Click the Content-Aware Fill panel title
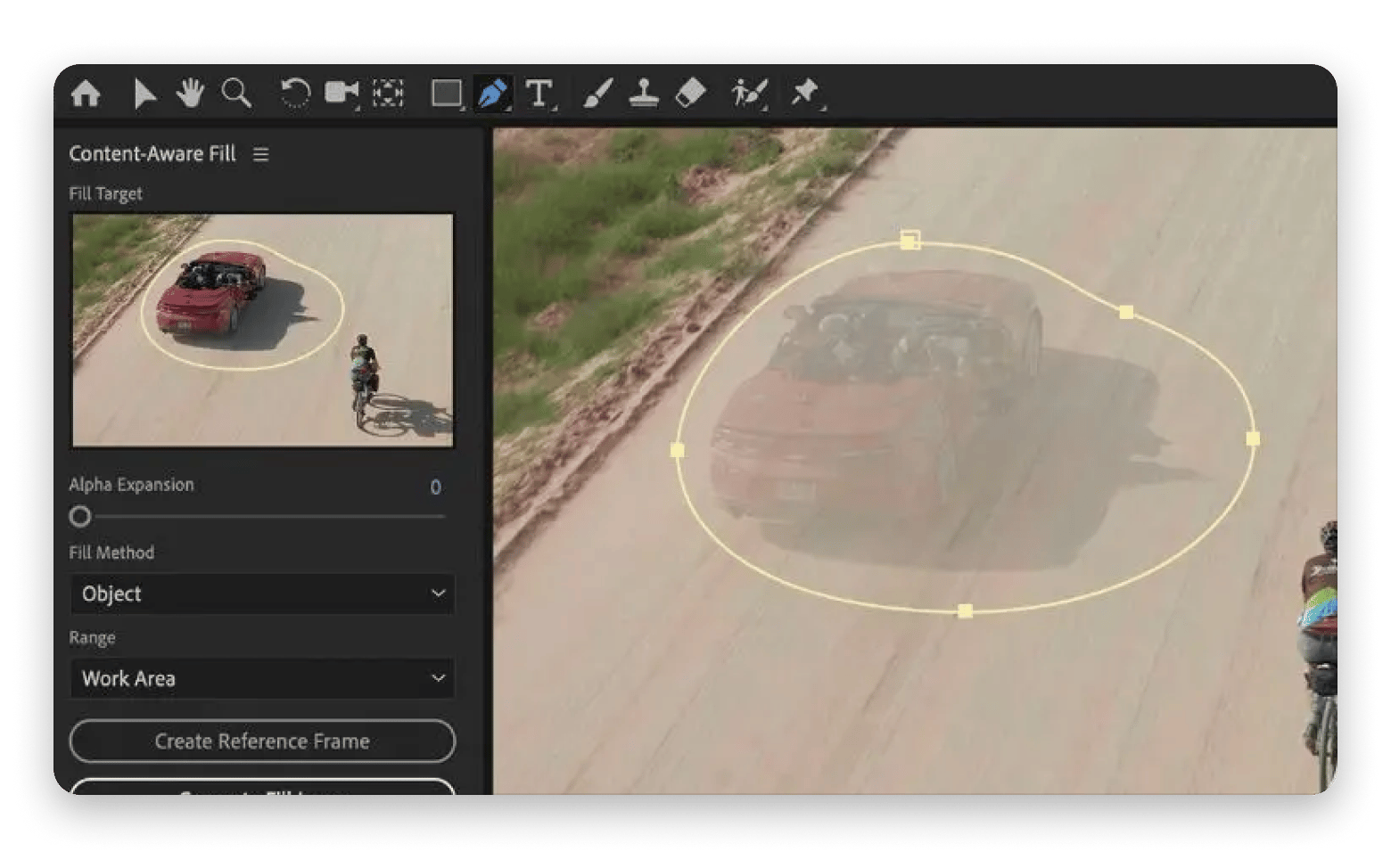1391x868 pixels. (x=153, y=153)
